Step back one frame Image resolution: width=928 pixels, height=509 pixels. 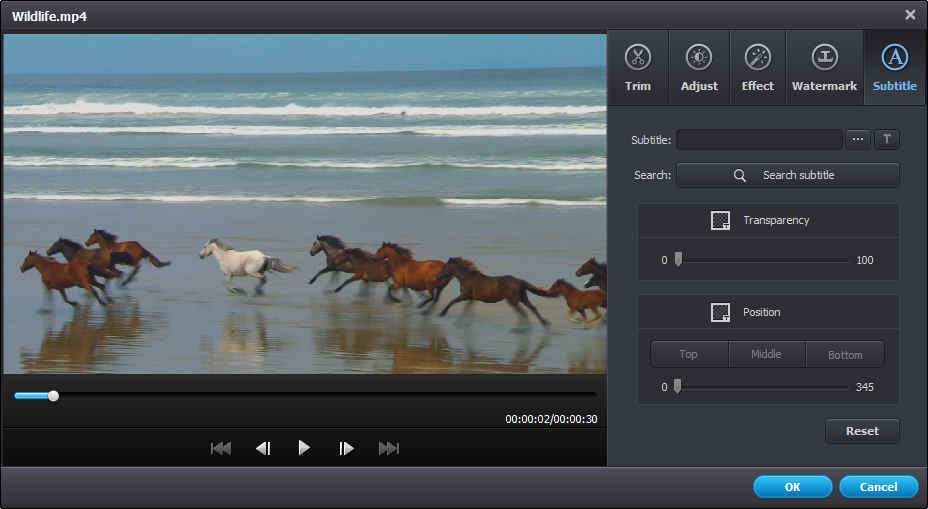[263, 449]
